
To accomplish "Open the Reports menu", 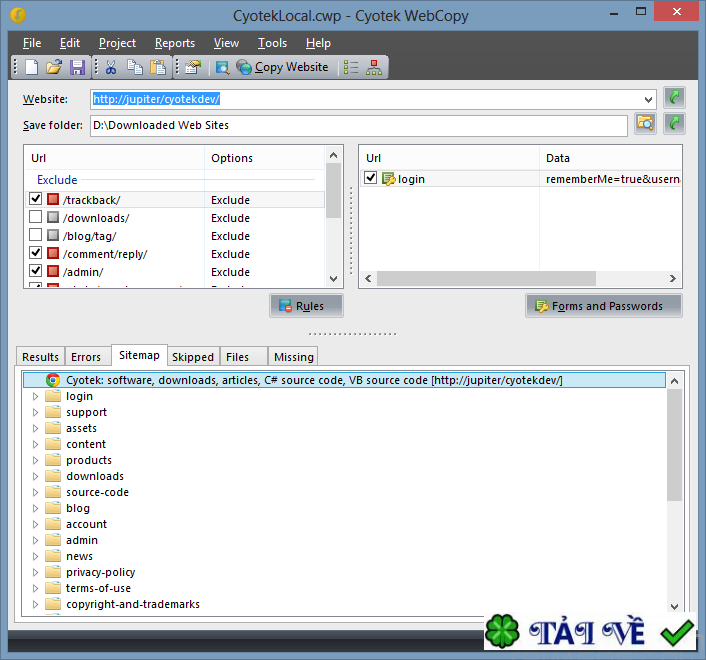I will pos(175,43).
